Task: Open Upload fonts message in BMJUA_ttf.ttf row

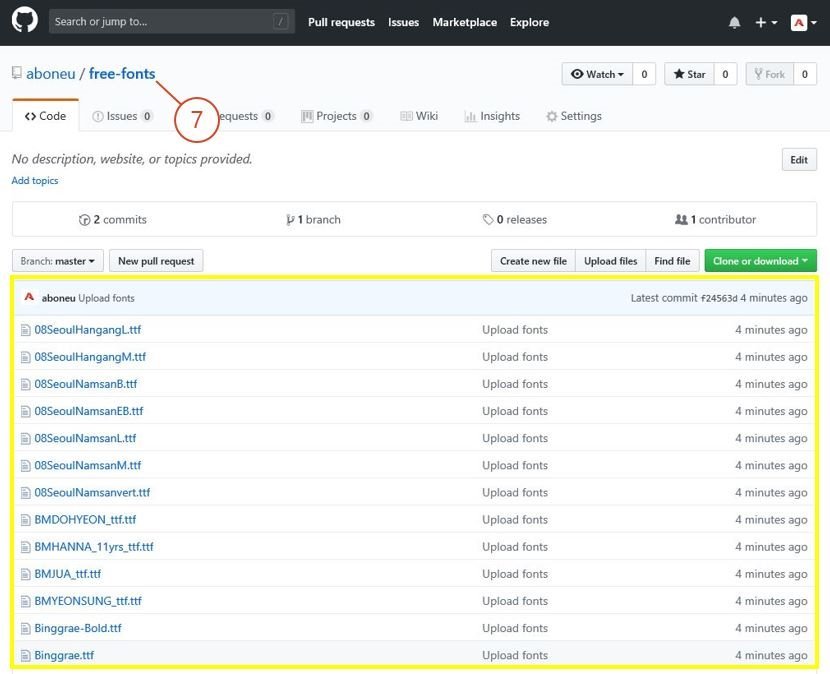Action: point(515,574)
